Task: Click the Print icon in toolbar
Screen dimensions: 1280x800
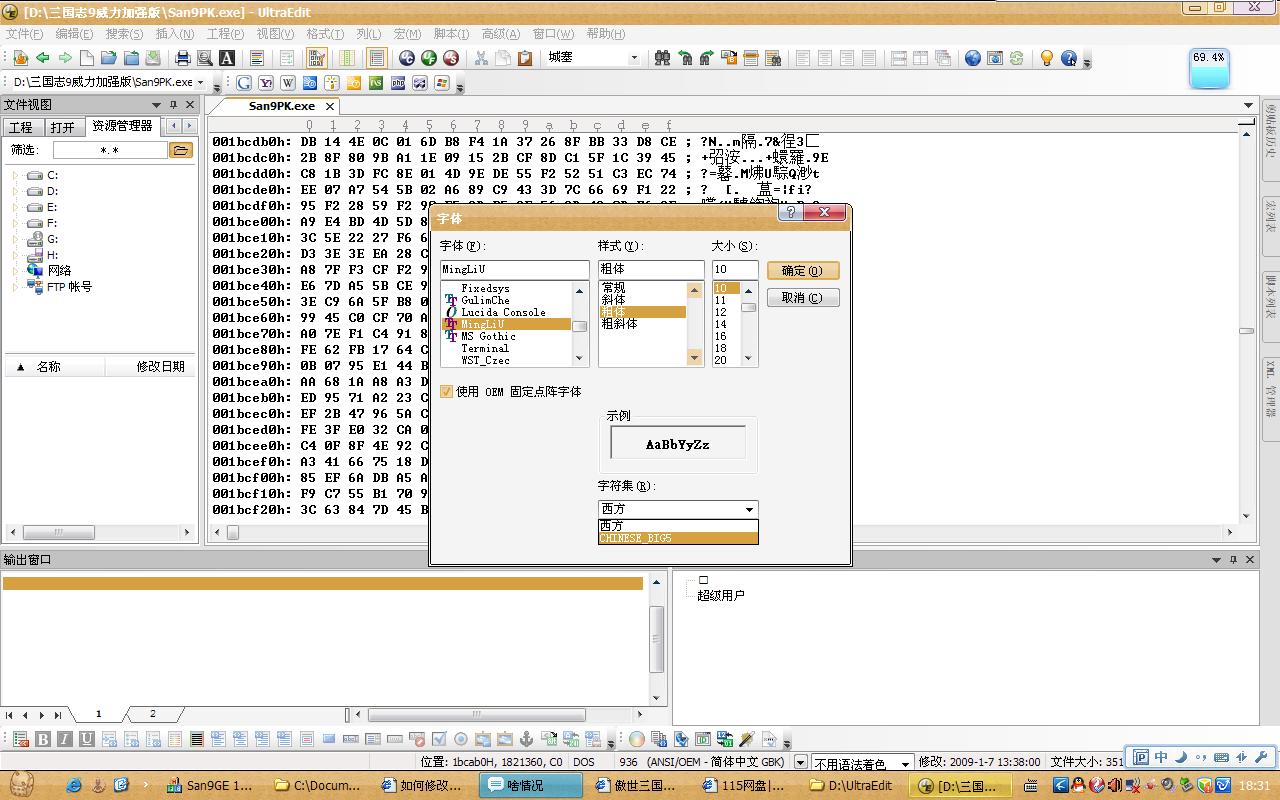Action: pos(183,58)
